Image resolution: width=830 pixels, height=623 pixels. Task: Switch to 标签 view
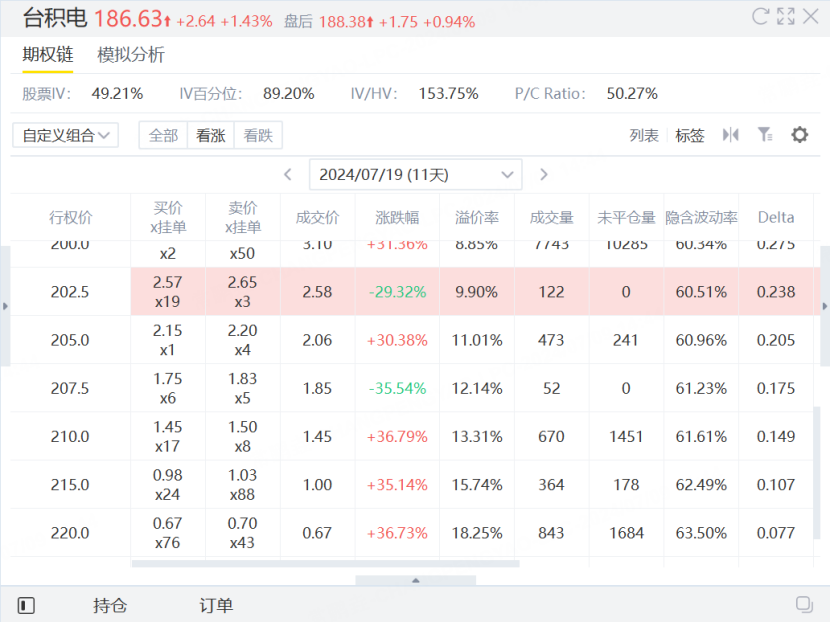[x=690, y=136]
